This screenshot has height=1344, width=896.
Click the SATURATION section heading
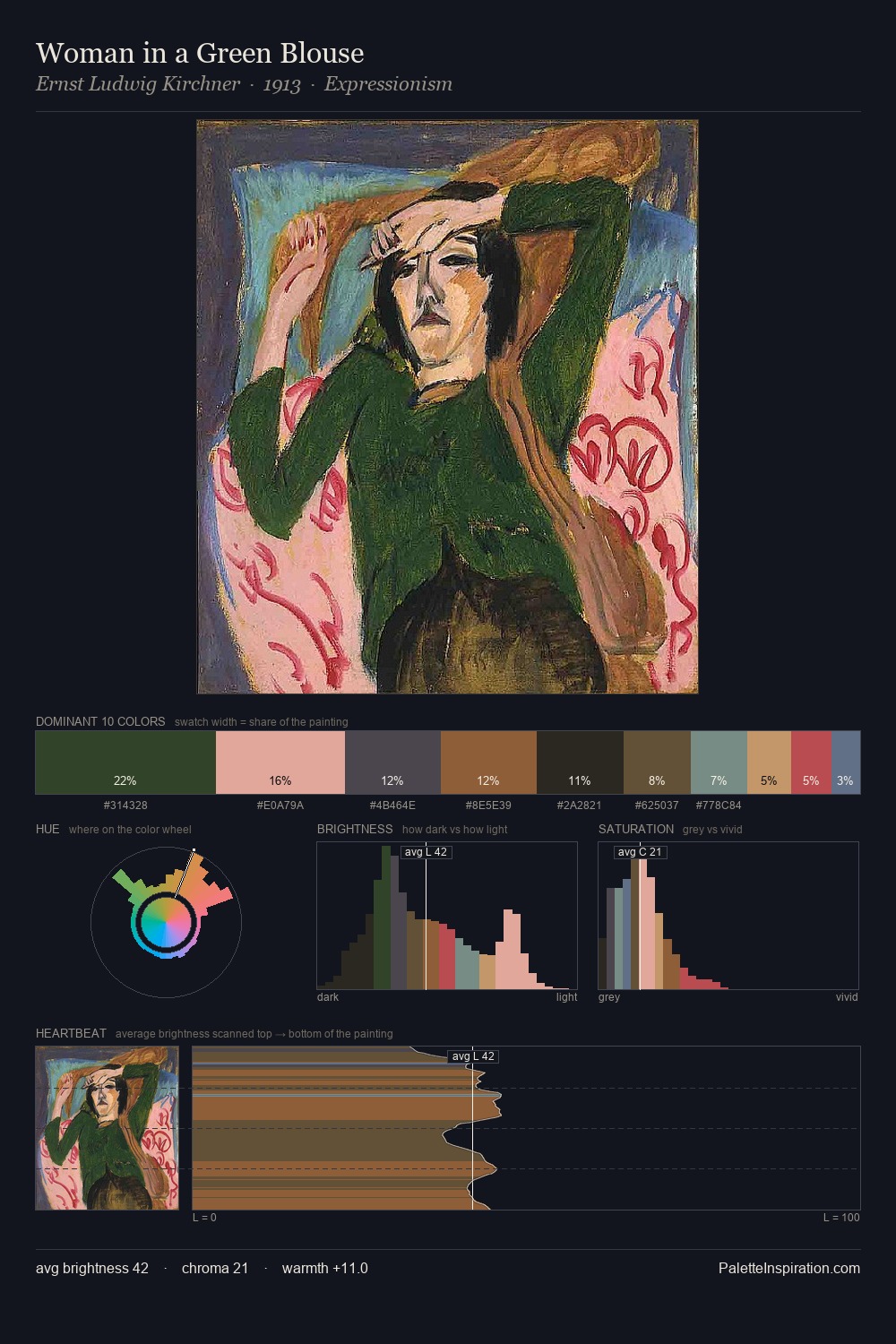coord(636,829)
